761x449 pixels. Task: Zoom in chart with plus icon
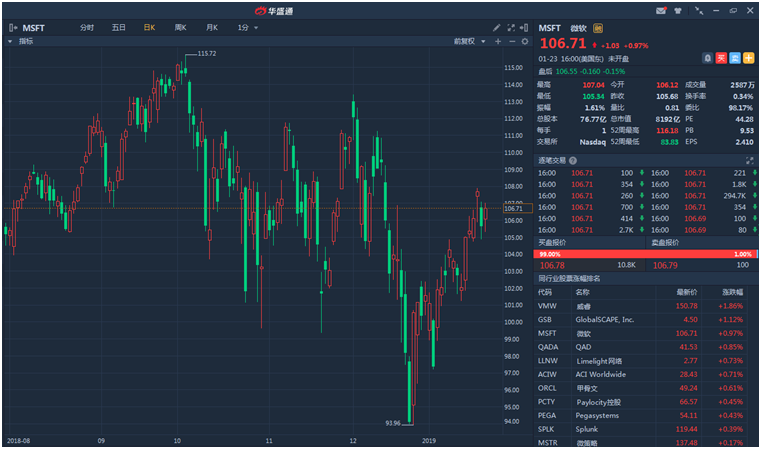(x=498, y=41)
